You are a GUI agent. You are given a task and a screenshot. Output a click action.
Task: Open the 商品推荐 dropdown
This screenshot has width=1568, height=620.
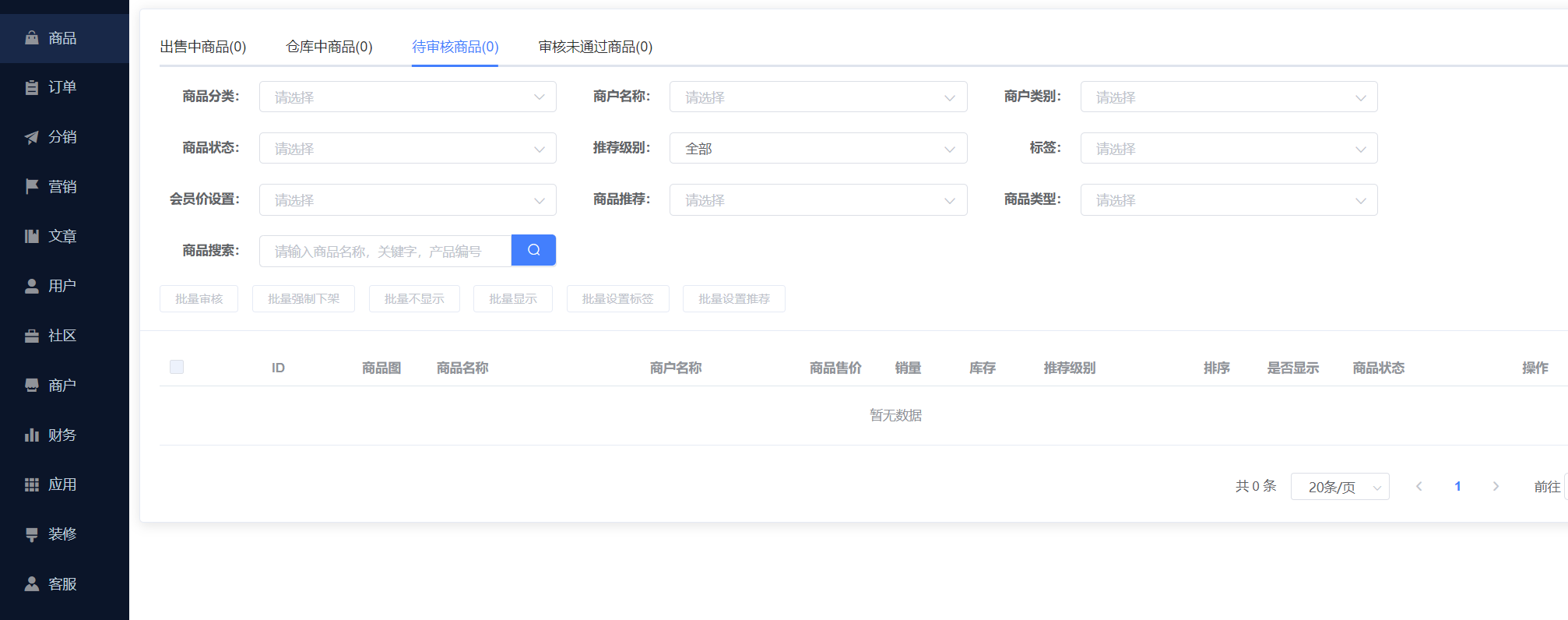pyautogui.click(x=818, y=199)
